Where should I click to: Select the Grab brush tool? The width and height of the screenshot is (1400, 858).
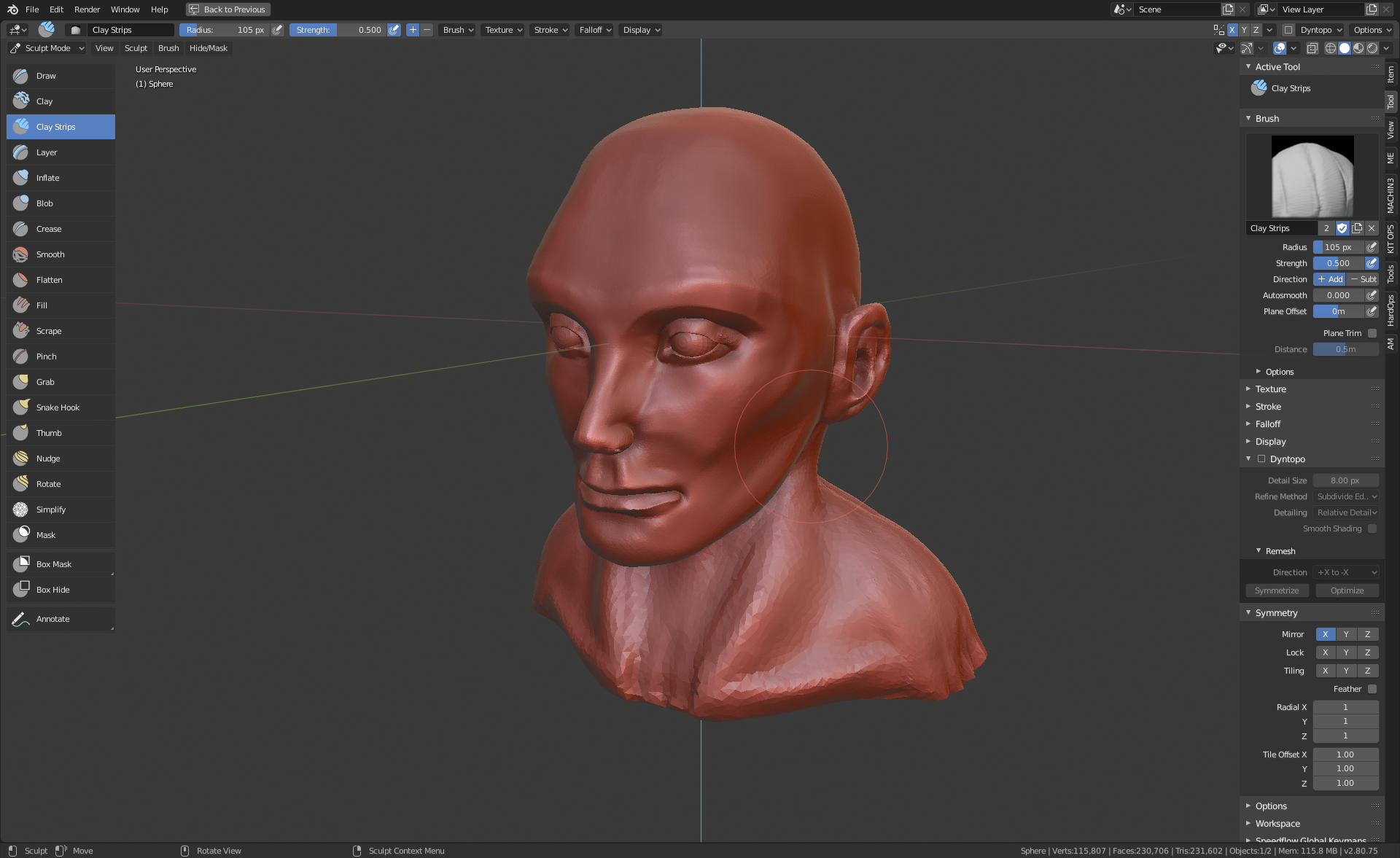click(45, 382)
